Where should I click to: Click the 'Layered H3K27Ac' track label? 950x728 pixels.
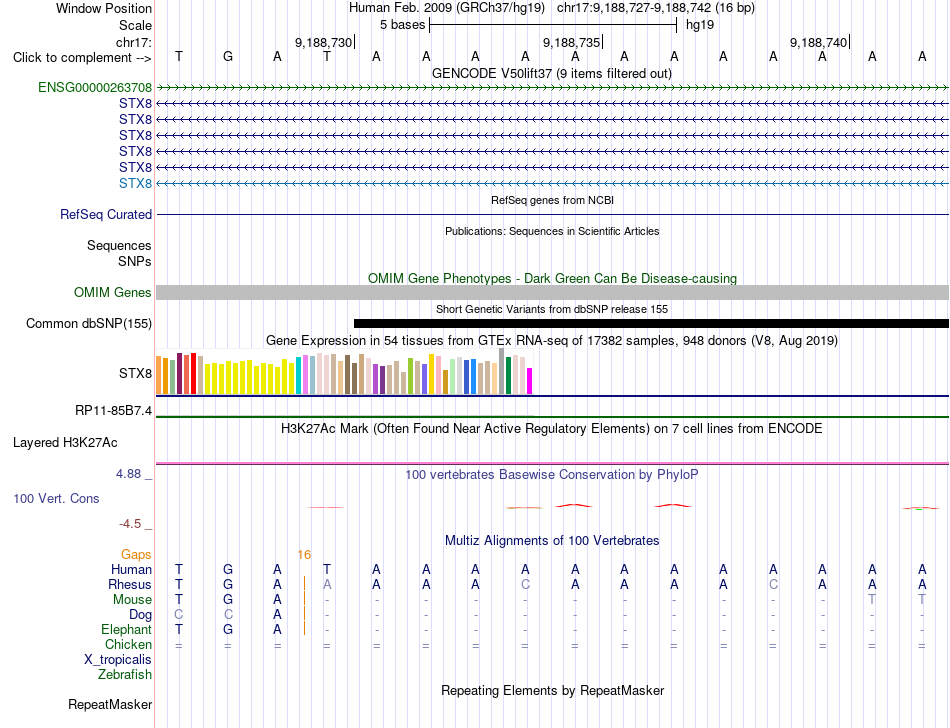pos(65,443)
